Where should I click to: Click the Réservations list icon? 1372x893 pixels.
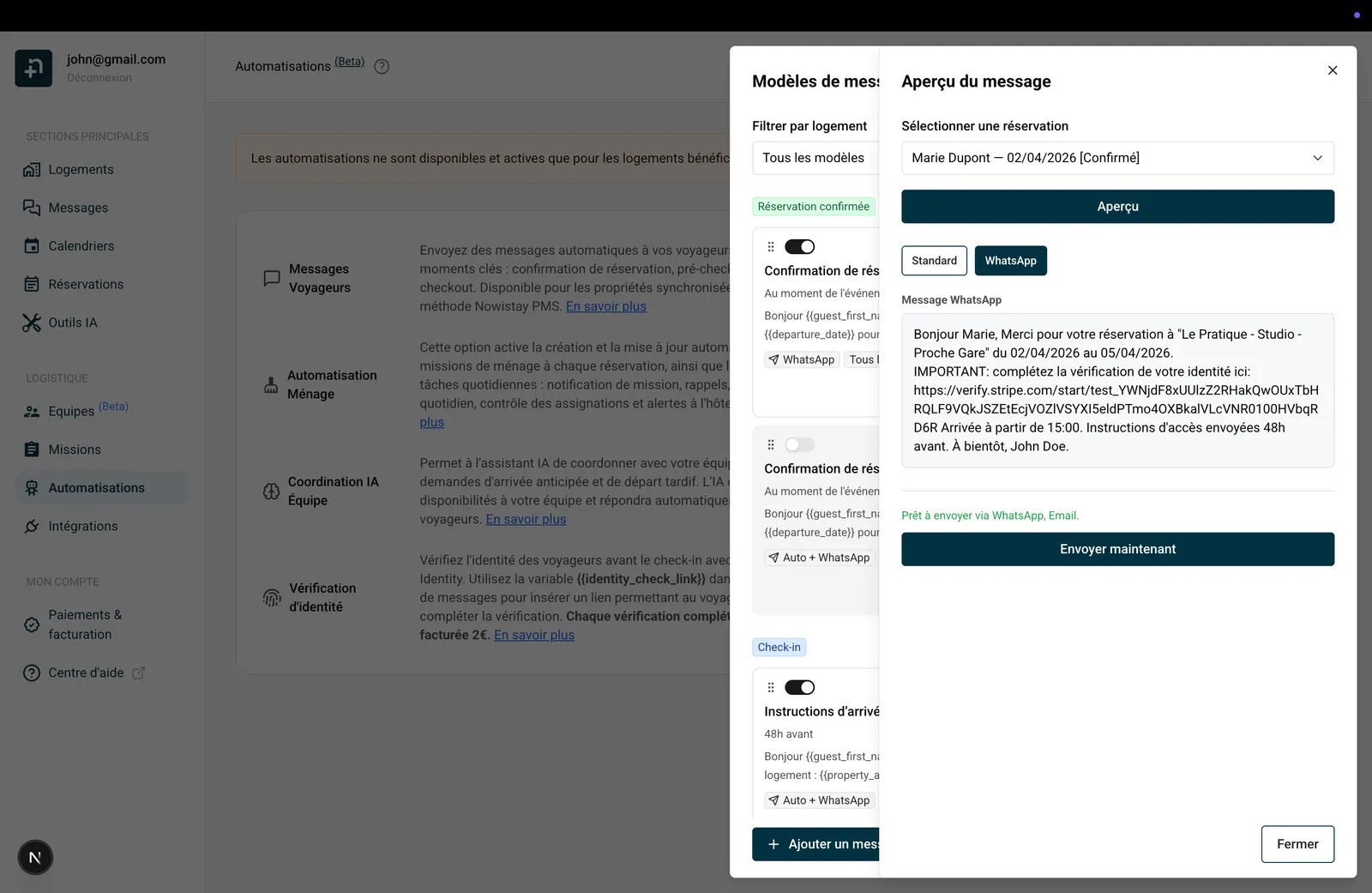pyautogui.click(x=32, y=284)
